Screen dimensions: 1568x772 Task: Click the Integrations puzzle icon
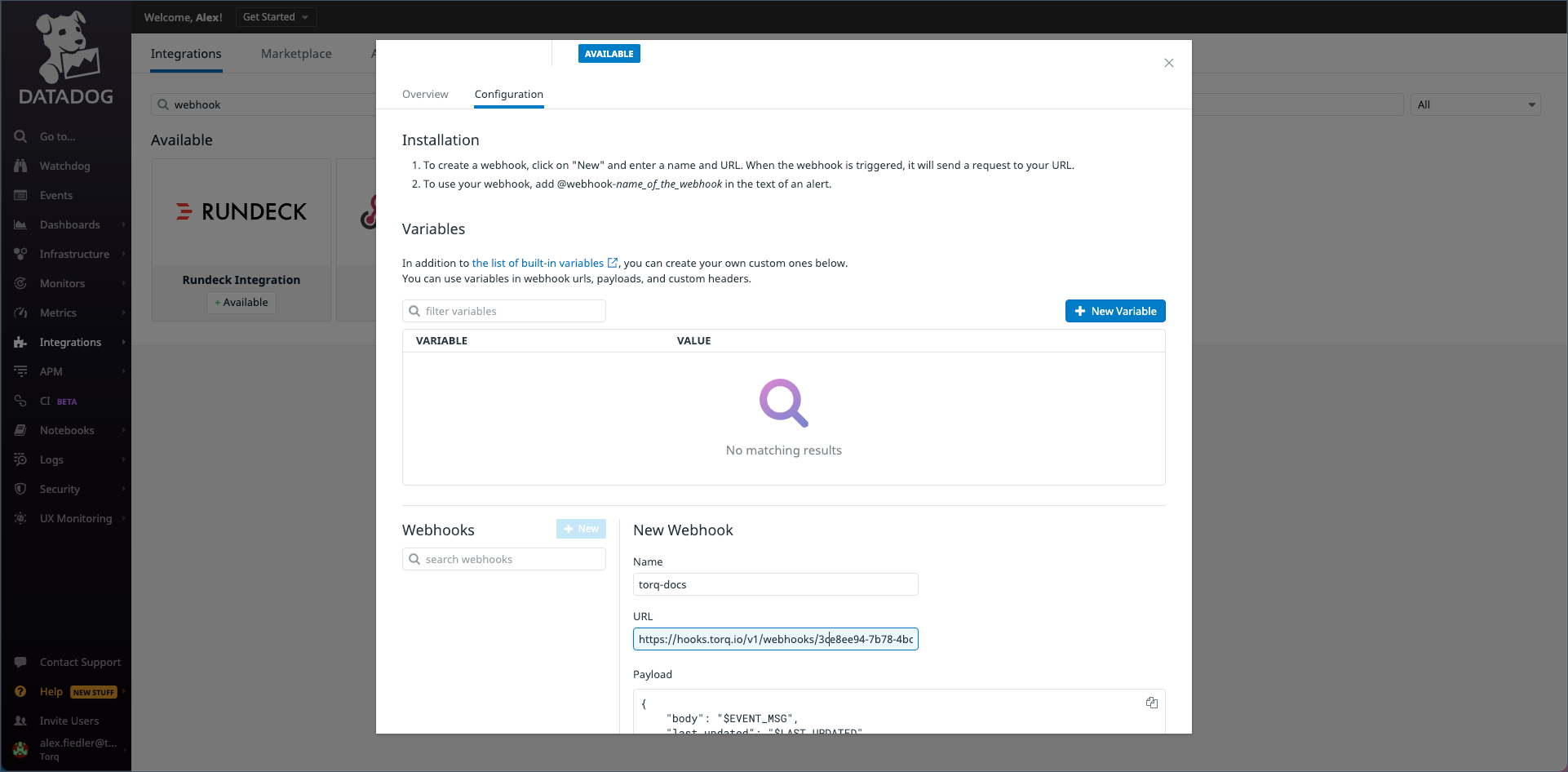click(20, 342)
